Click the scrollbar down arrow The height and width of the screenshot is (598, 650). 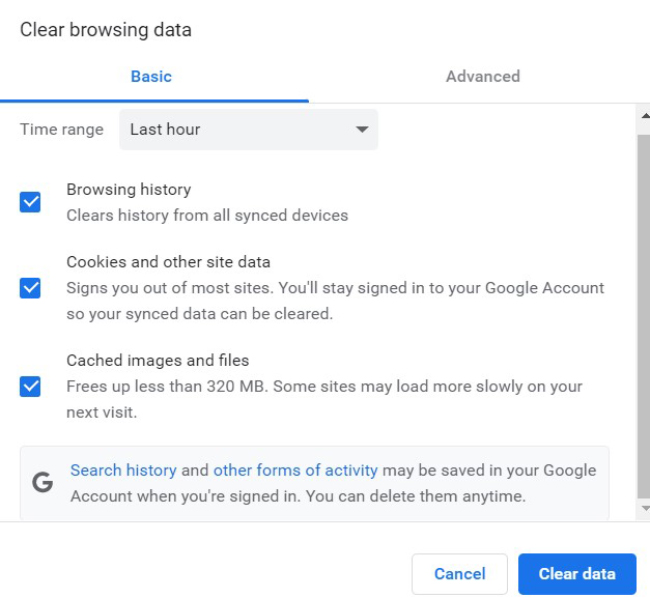(645, 508)
